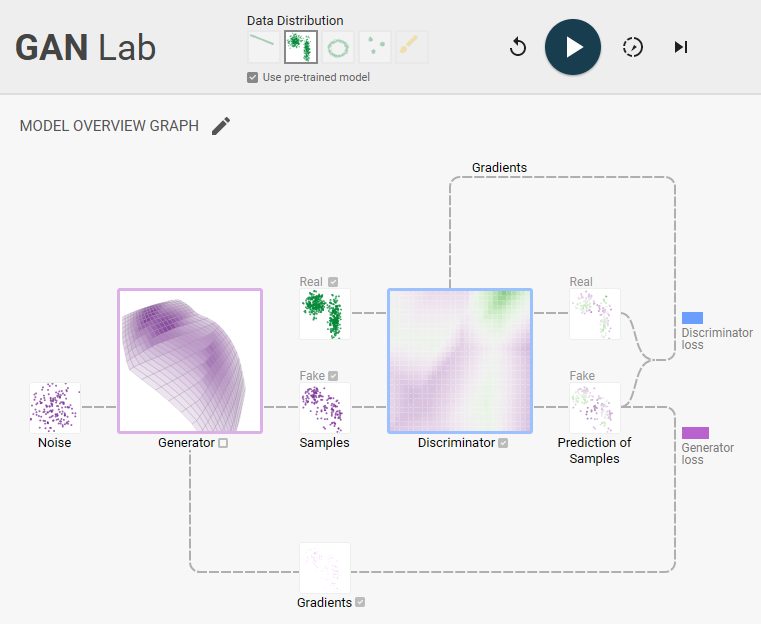Toggle the Real samples checkbox
Image resolution: width=761 pixels, height=624 pixels.
coord(333,282)
